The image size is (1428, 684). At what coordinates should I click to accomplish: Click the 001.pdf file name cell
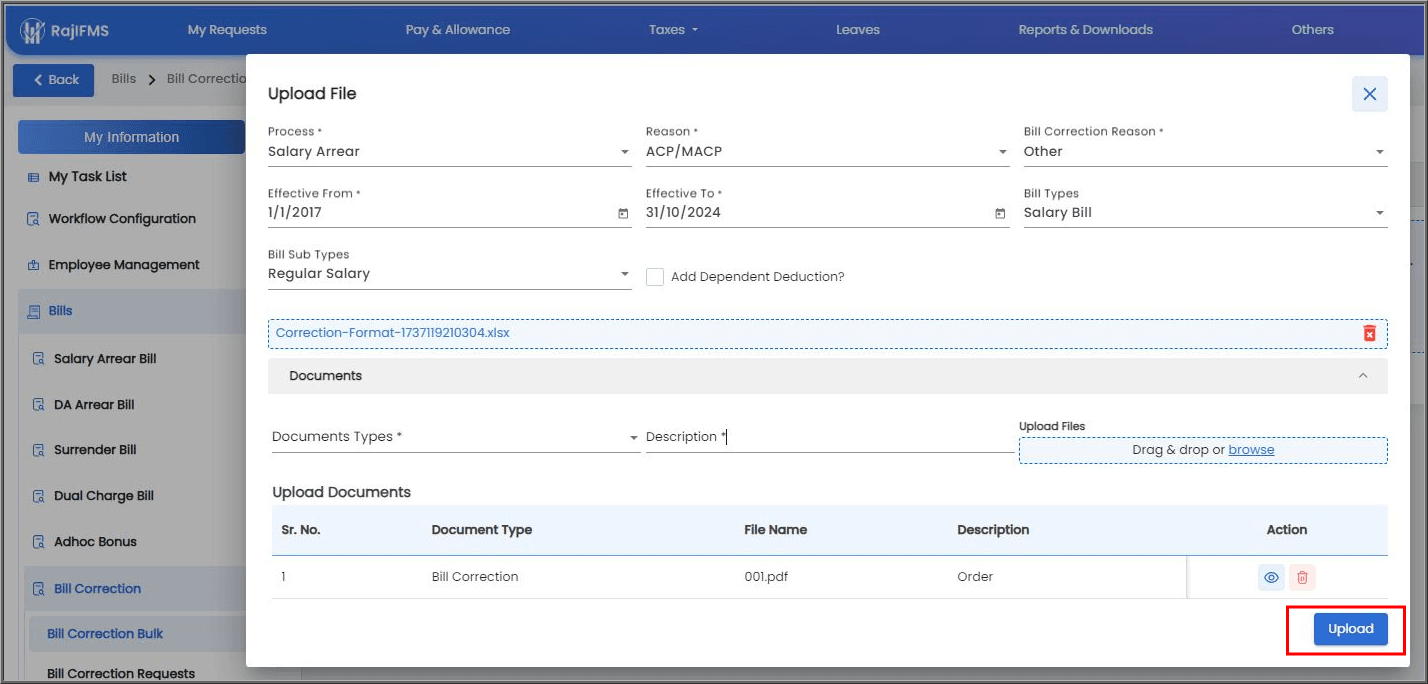765,577
